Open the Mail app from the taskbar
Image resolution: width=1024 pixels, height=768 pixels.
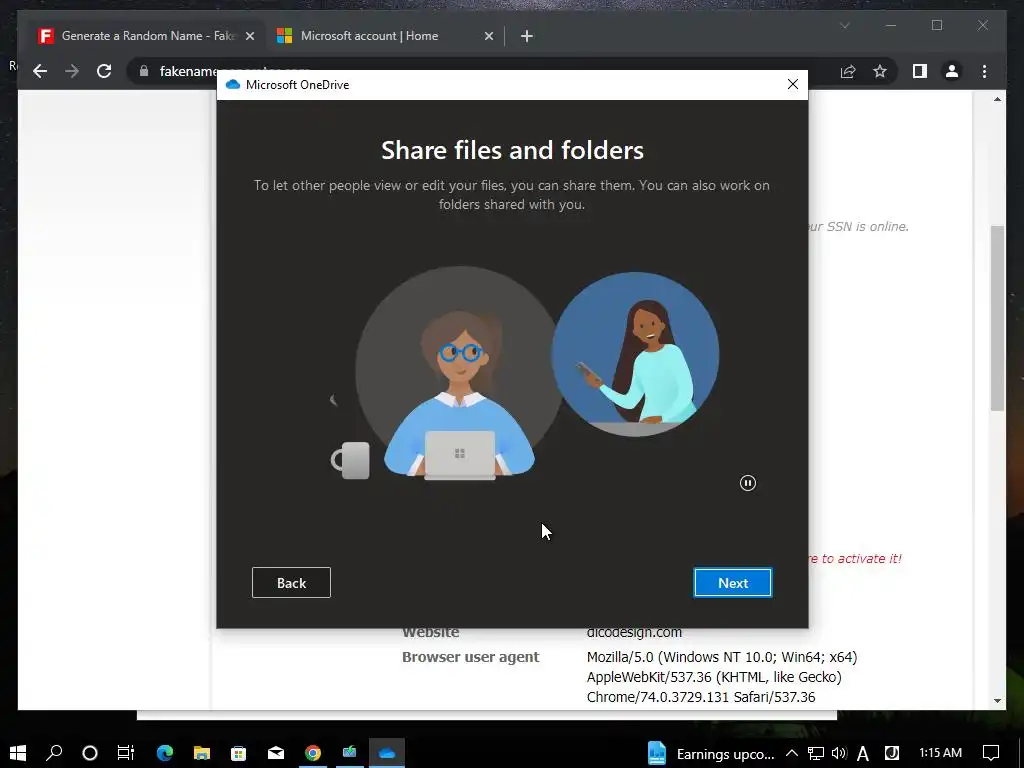coord(276,753)
